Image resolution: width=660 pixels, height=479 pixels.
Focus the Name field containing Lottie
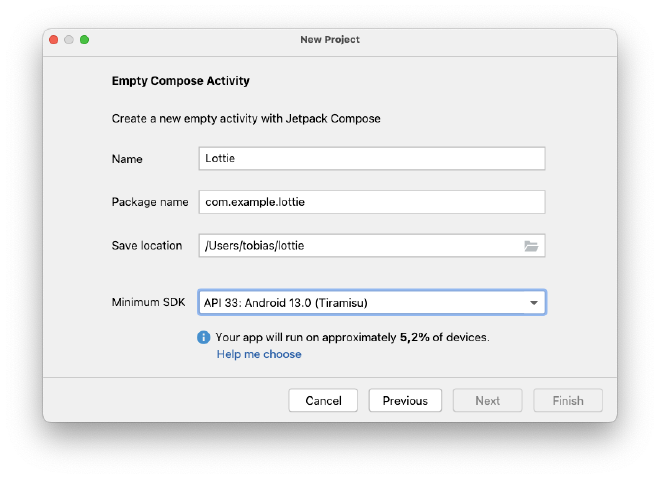(372, 158)
